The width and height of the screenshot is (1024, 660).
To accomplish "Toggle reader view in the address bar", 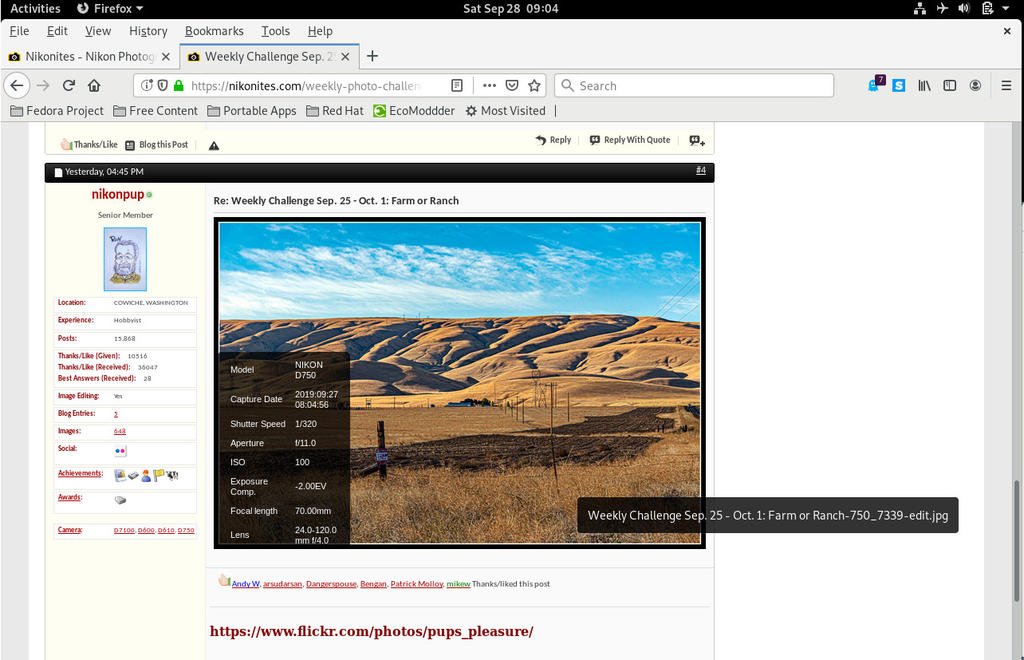I will [457, 86].
